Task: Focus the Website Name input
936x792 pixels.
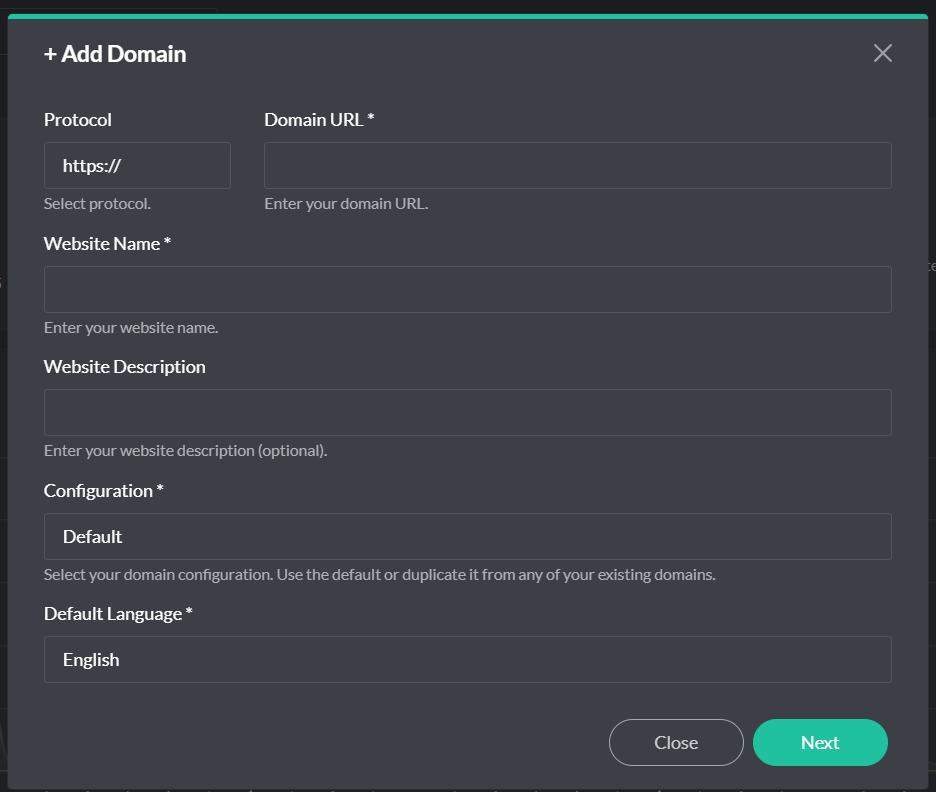Action: 468,289
